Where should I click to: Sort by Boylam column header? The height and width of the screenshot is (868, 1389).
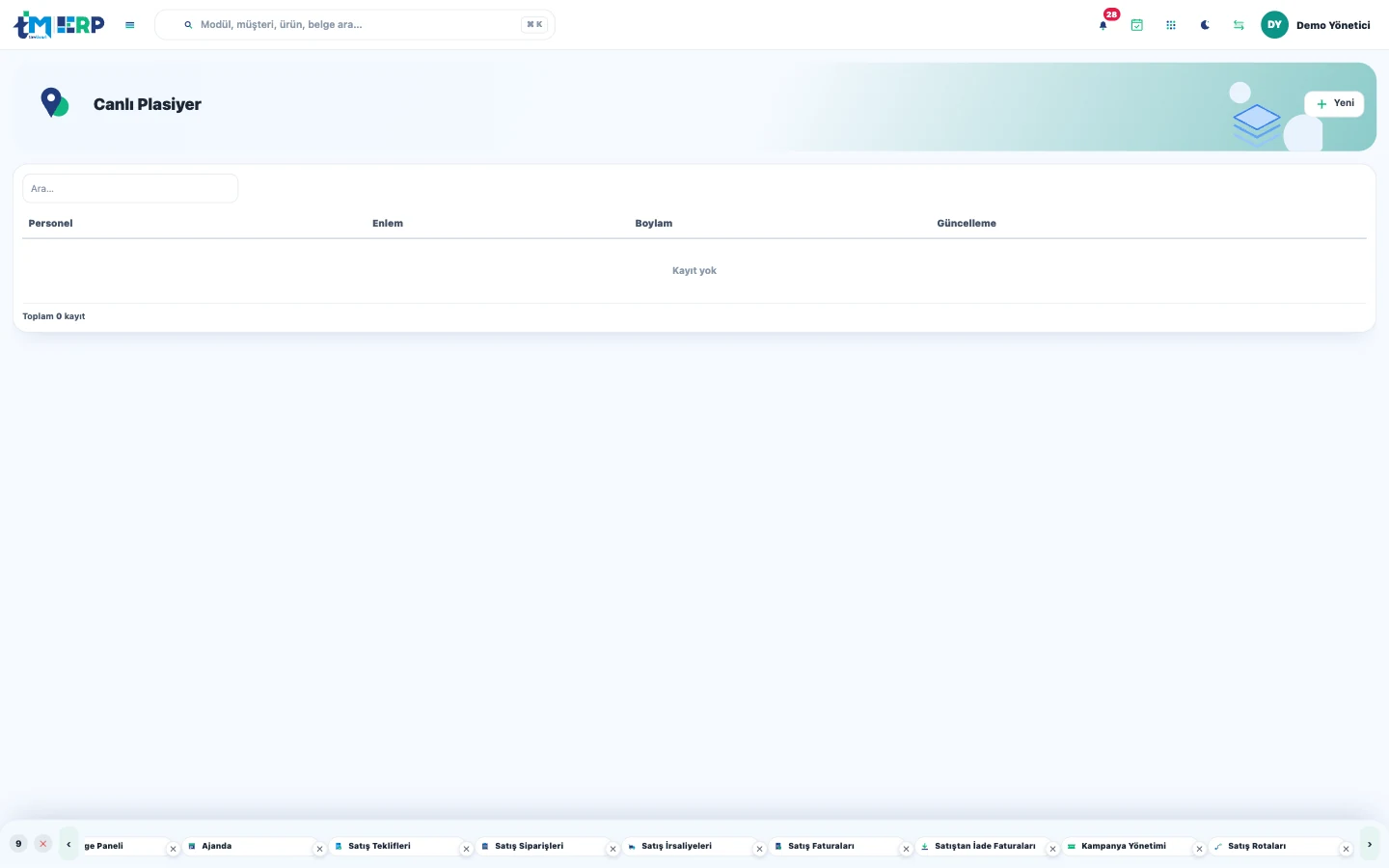point(654,223)
